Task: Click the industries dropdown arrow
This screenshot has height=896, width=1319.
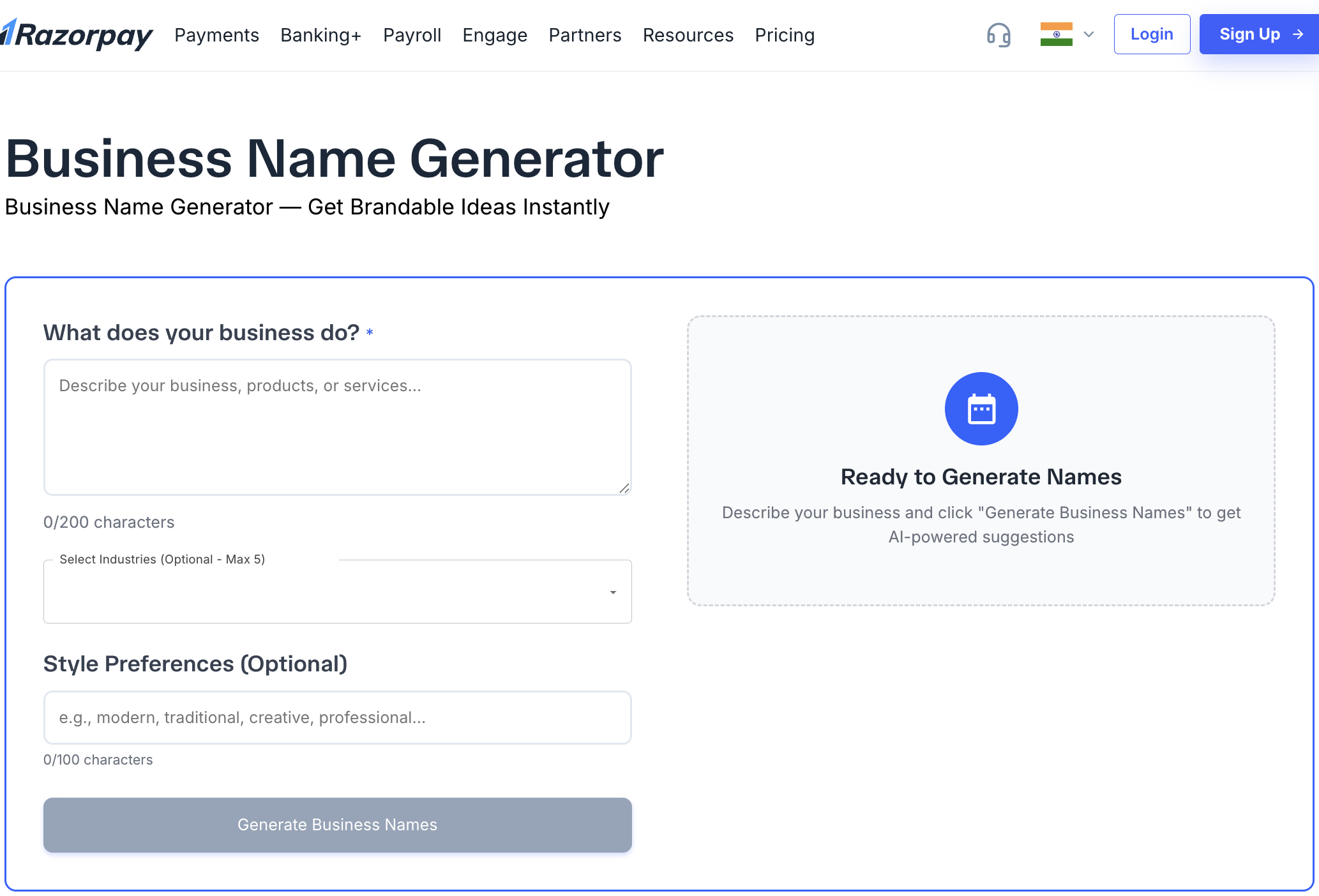Action: [x=613, y=592]
